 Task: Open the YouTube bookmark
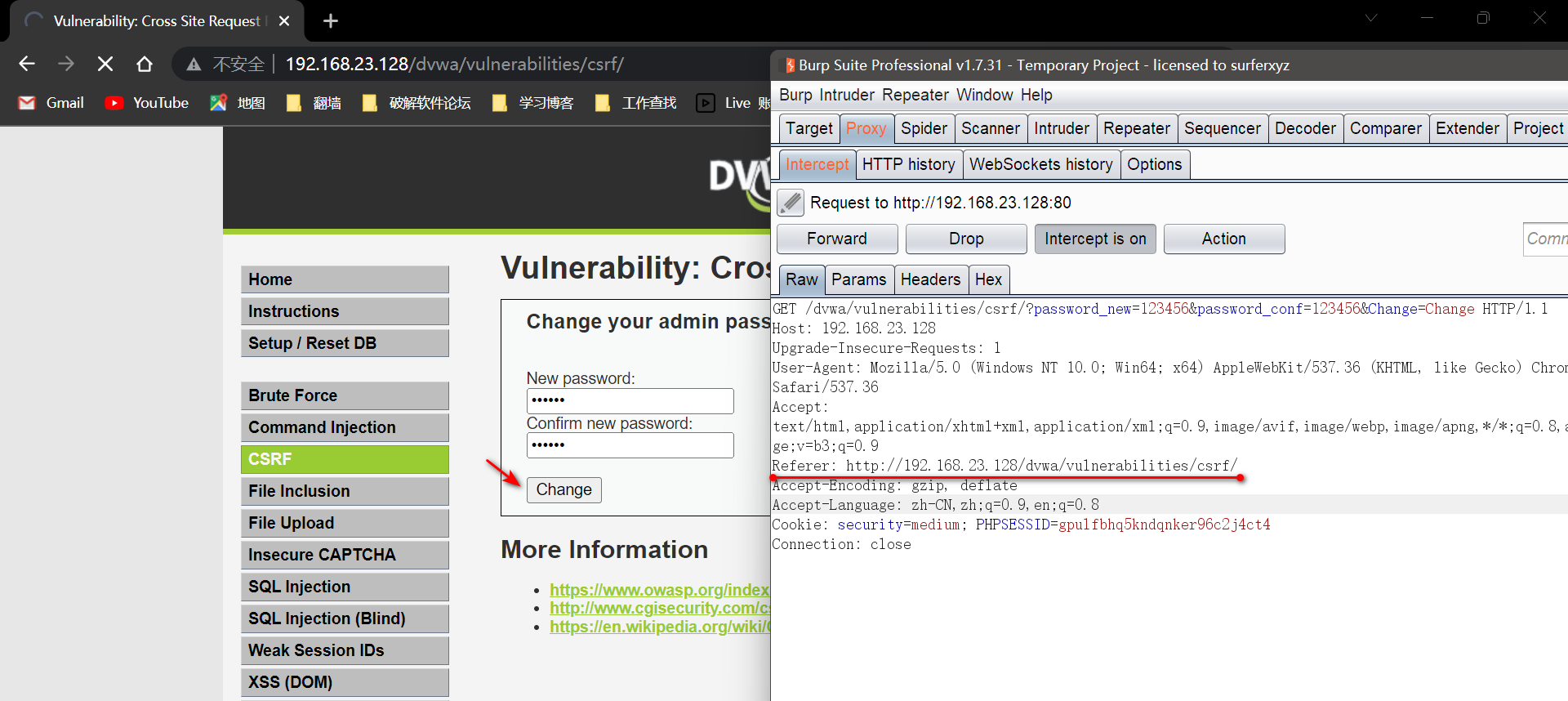pos(147,103)
